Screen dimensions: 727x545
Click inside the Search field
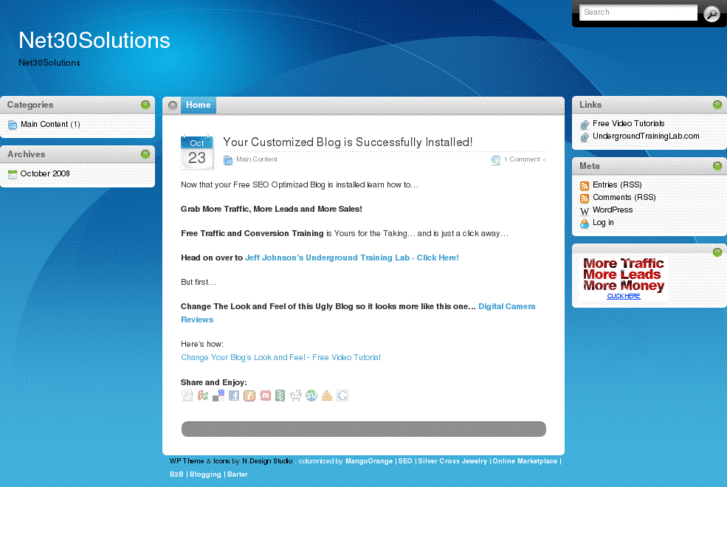pos(638,13)
